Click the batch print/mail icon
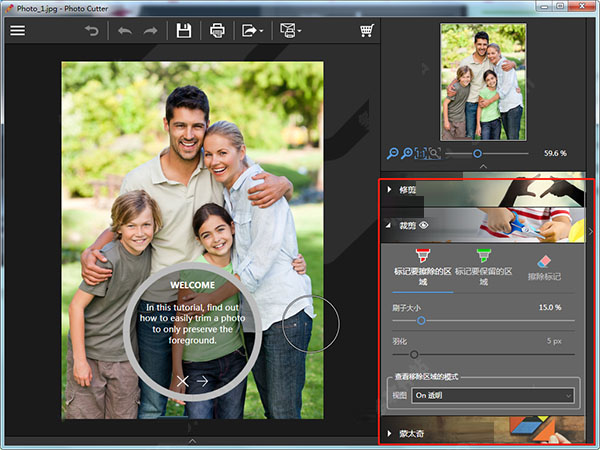 point(288,31)
